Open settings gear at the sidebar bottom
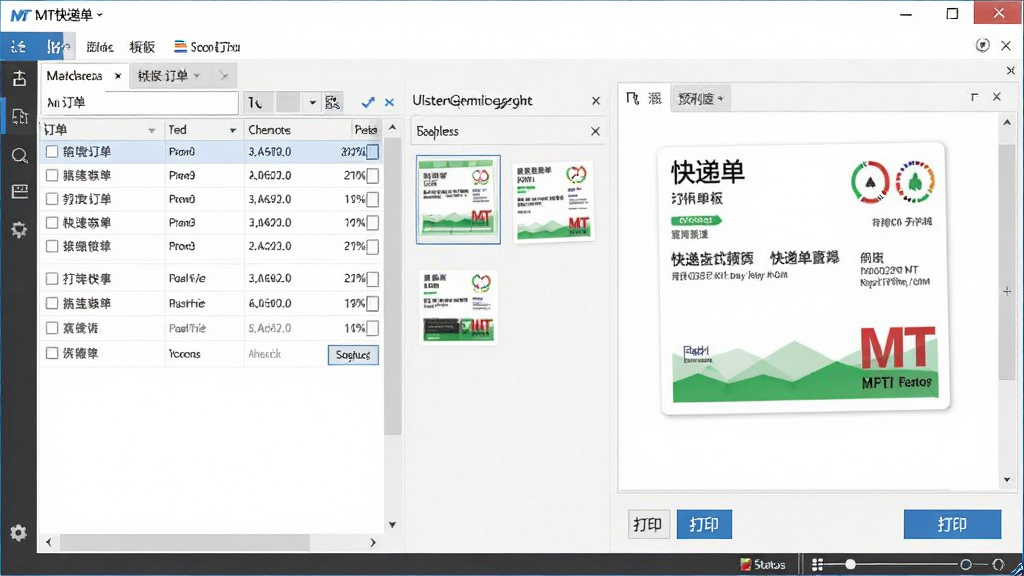Viewport: 1024px width, 576px height. 18,533
